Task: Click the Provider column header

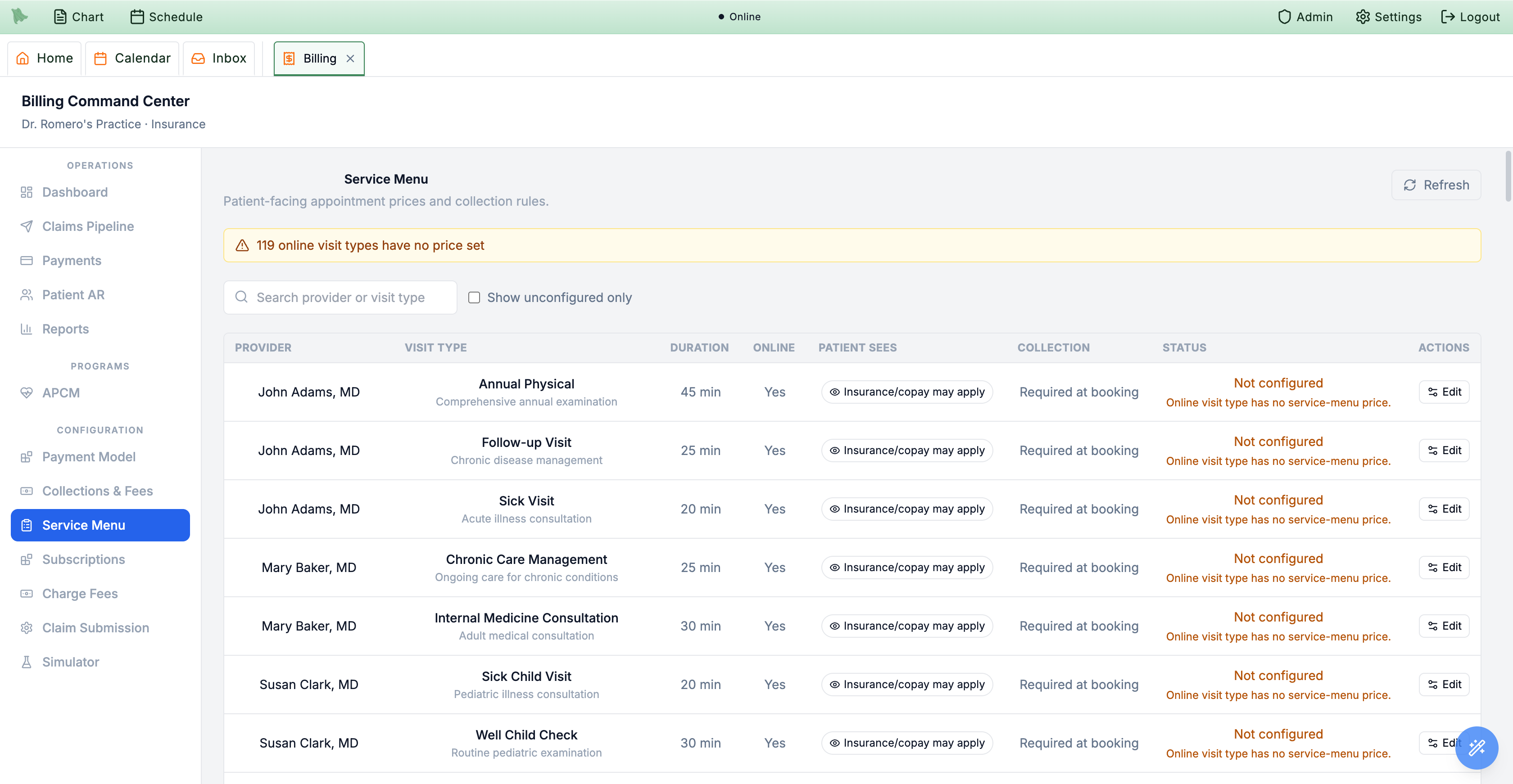Action: click(x=263, y=347)
